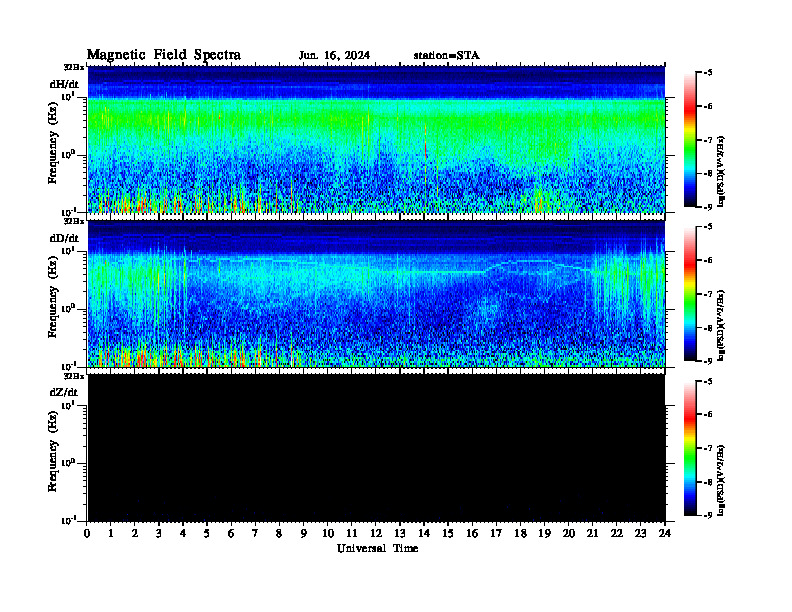Click hour tick label 23 on time axis
The image size is (792, 612).
[640, 534]
